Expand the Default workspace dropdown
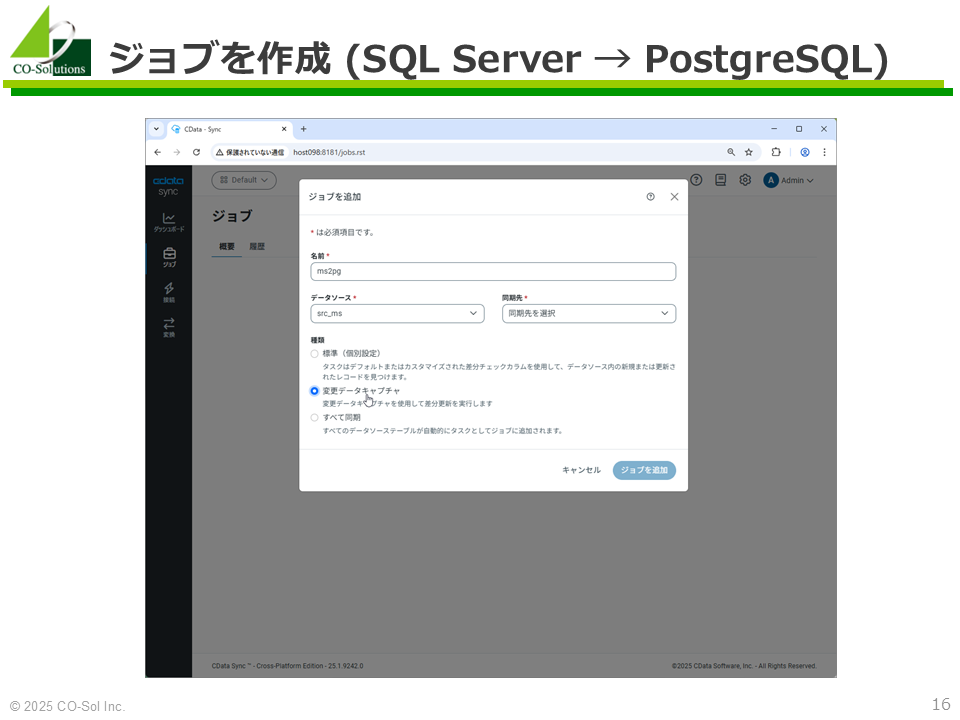The image size is (960, 720). click(244, 180)
